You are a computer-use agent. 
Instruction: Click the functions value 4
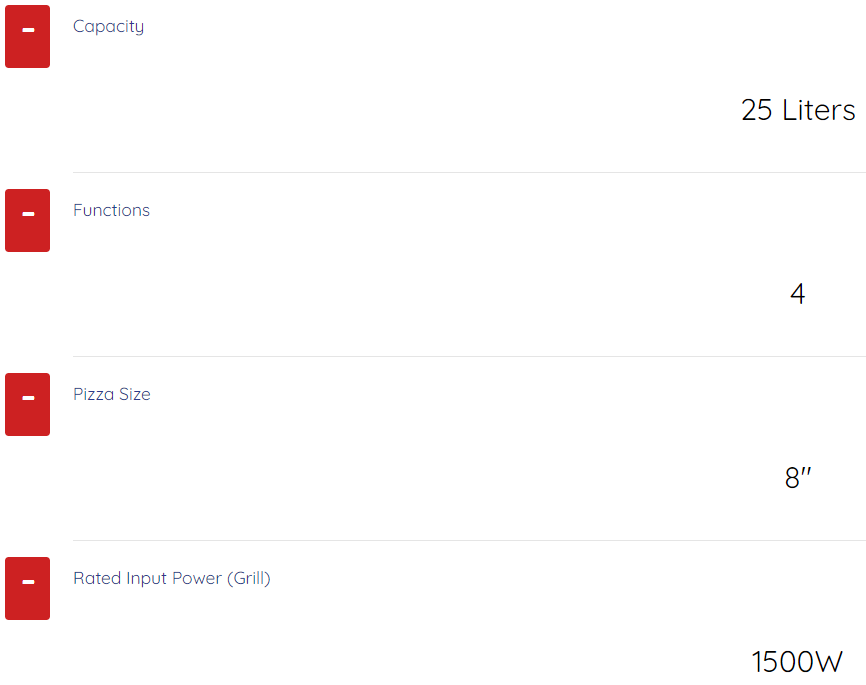(x=797, y=294)
